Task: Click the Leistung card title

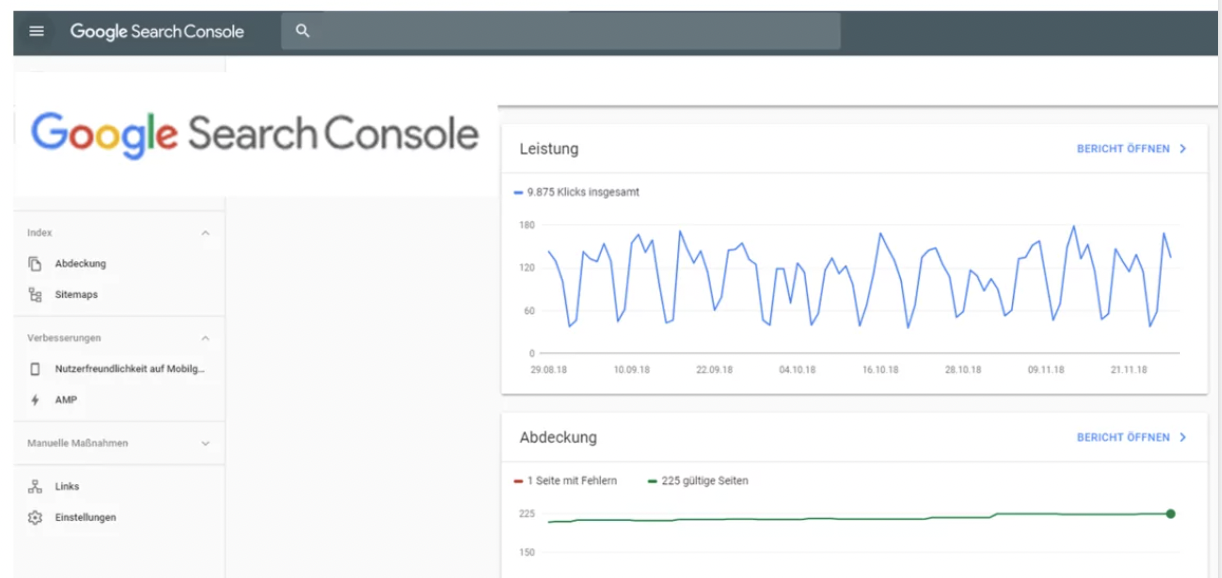Action: (x=549, y=149)
